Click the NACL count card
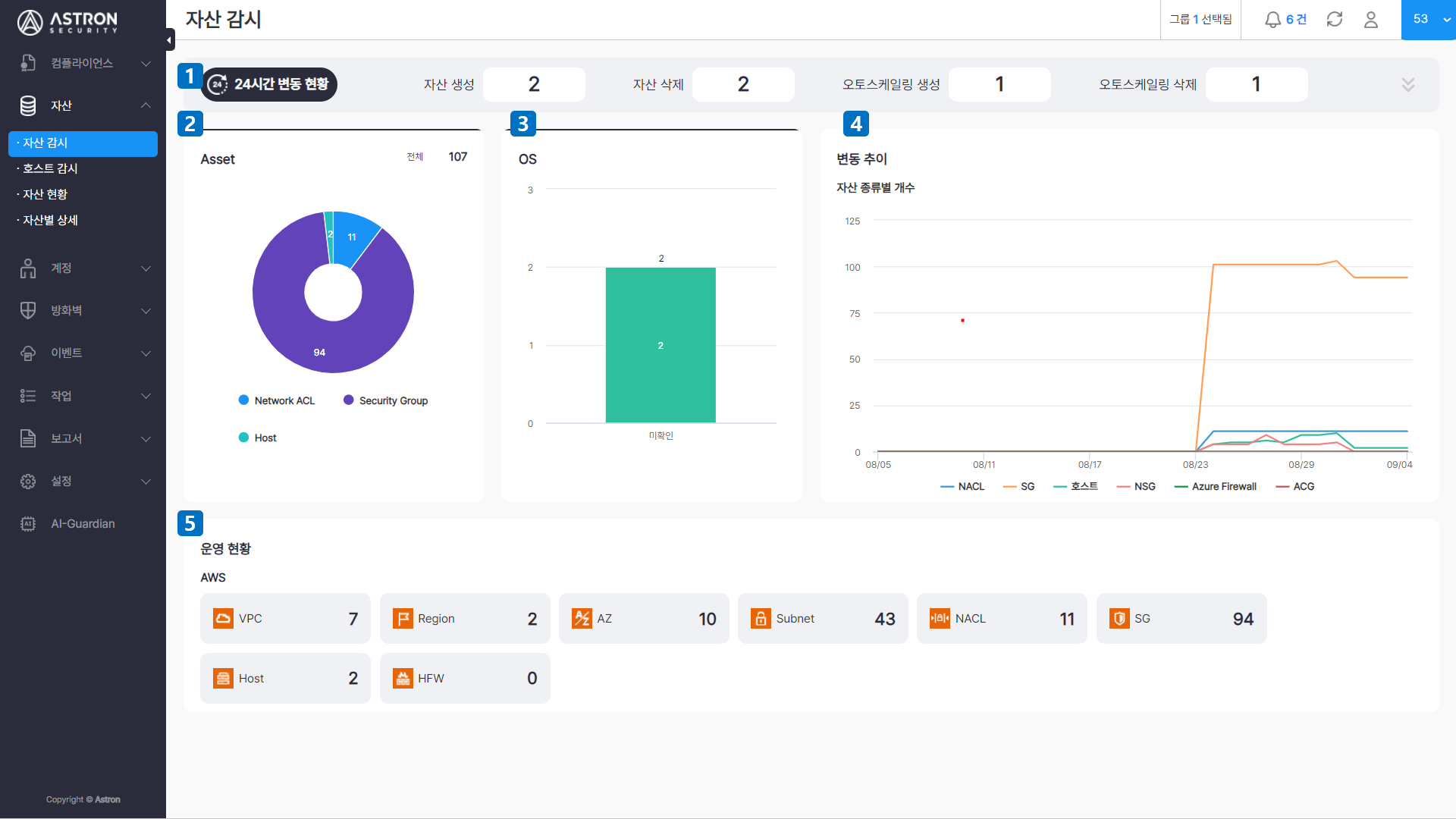Image resolution: width=1456 pixels, height=819 pixels. [1002, 619]
